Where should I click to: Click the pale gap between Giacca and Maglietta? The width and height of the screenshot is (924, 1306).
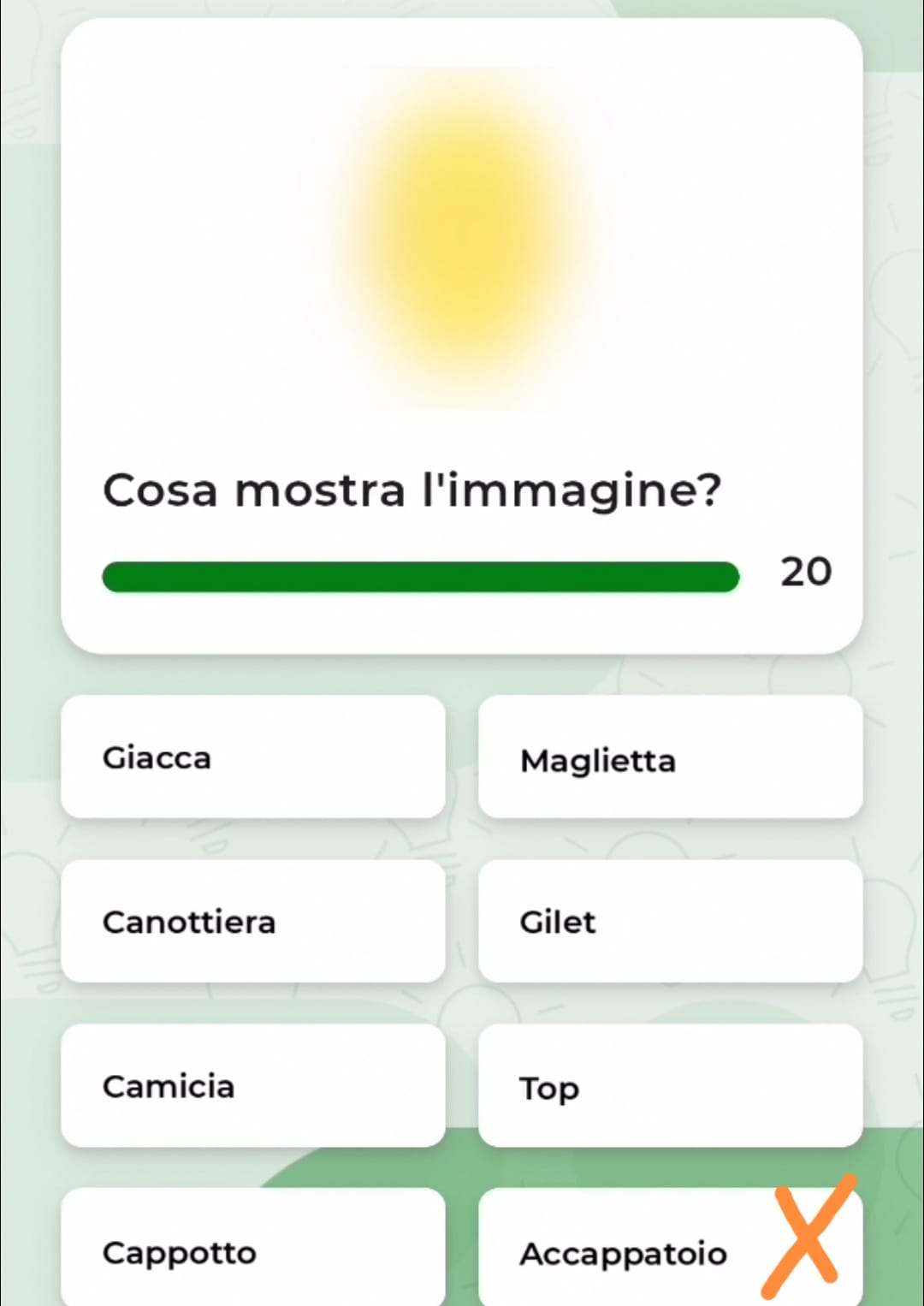[x=462, y=757]
